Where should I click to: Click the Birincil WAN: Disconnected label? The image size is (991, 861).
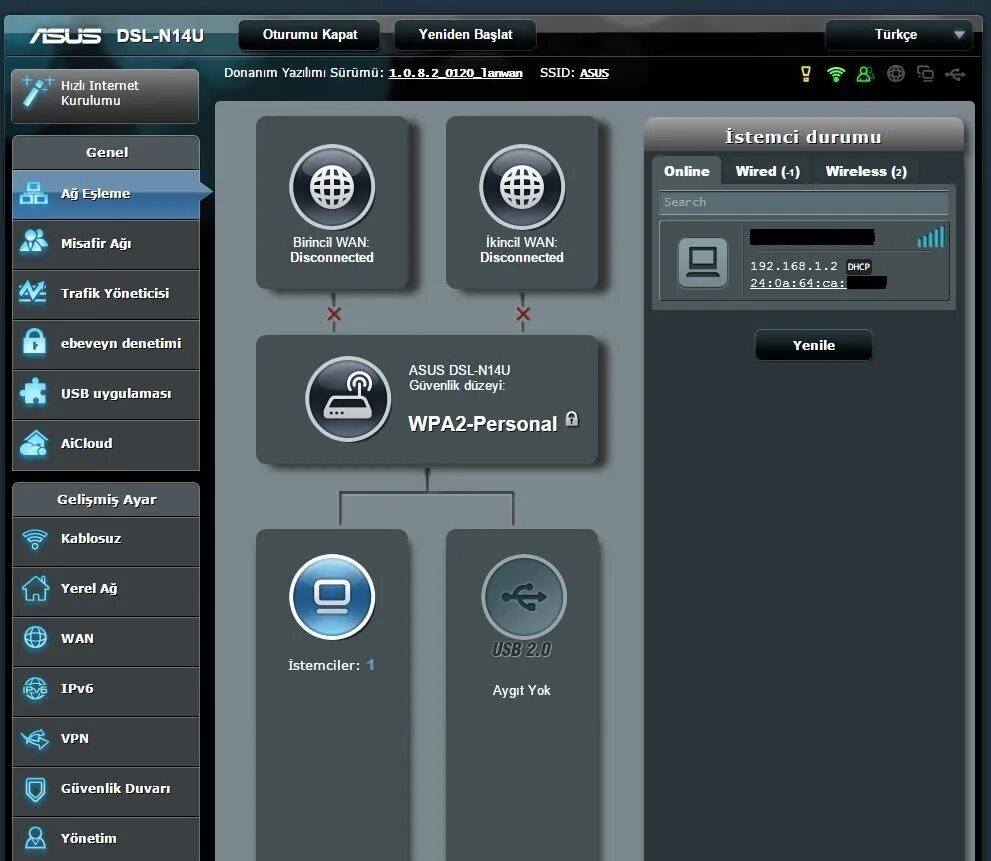coord(332,250)
